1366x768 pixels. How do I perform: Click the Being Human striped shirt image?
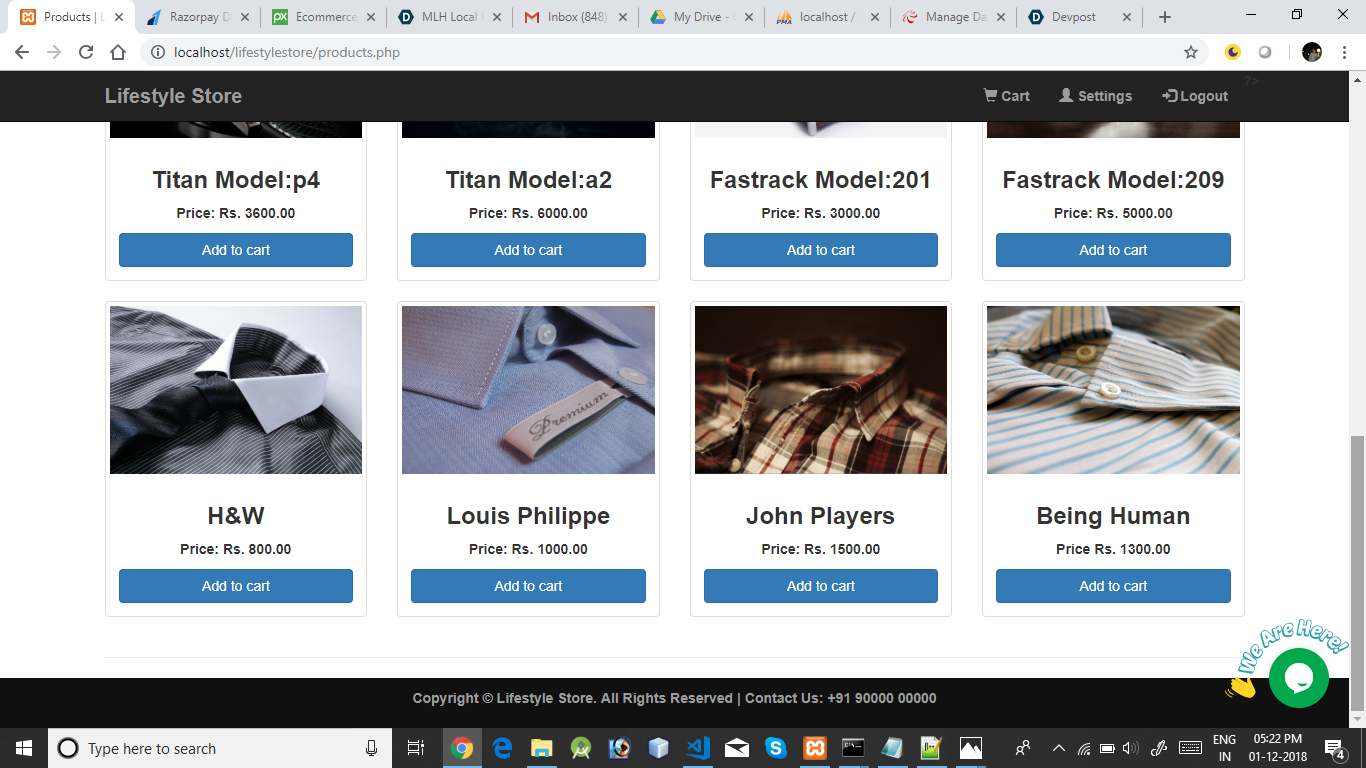[1113, 390]
